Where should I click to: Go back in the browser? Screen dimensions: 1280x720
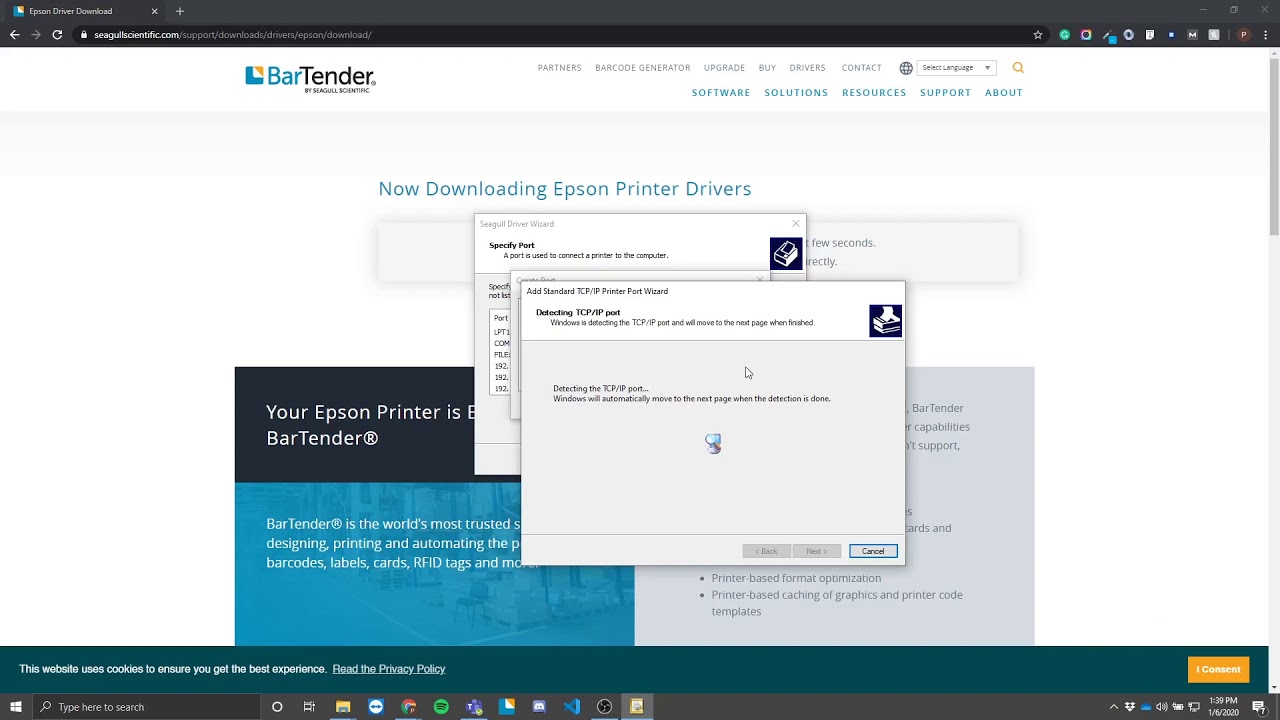14,35
